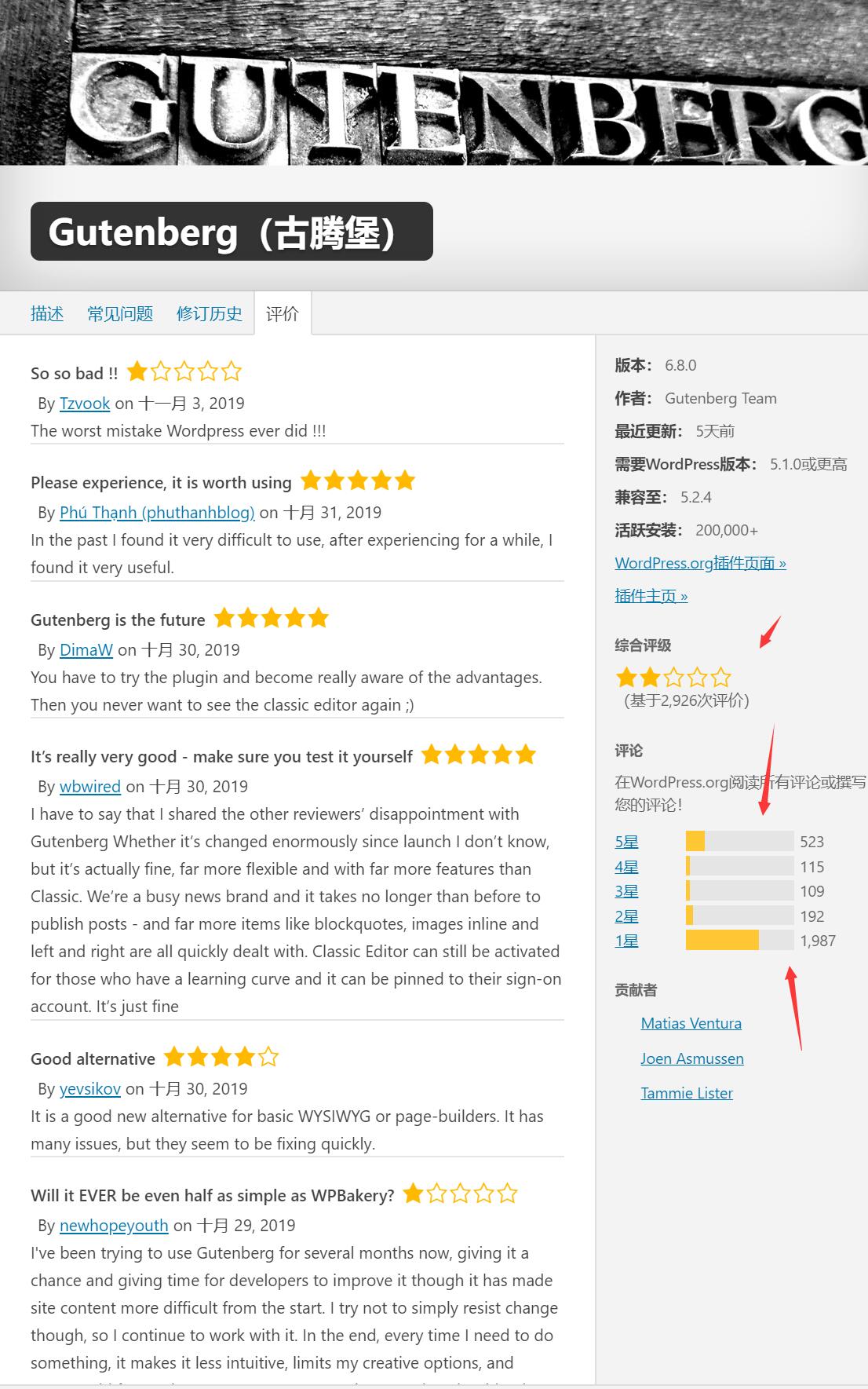The image size is (868, 1389).
Task: Click the 1,987 one-star review count
Action: pyautogui.click(x=818, y=941)
